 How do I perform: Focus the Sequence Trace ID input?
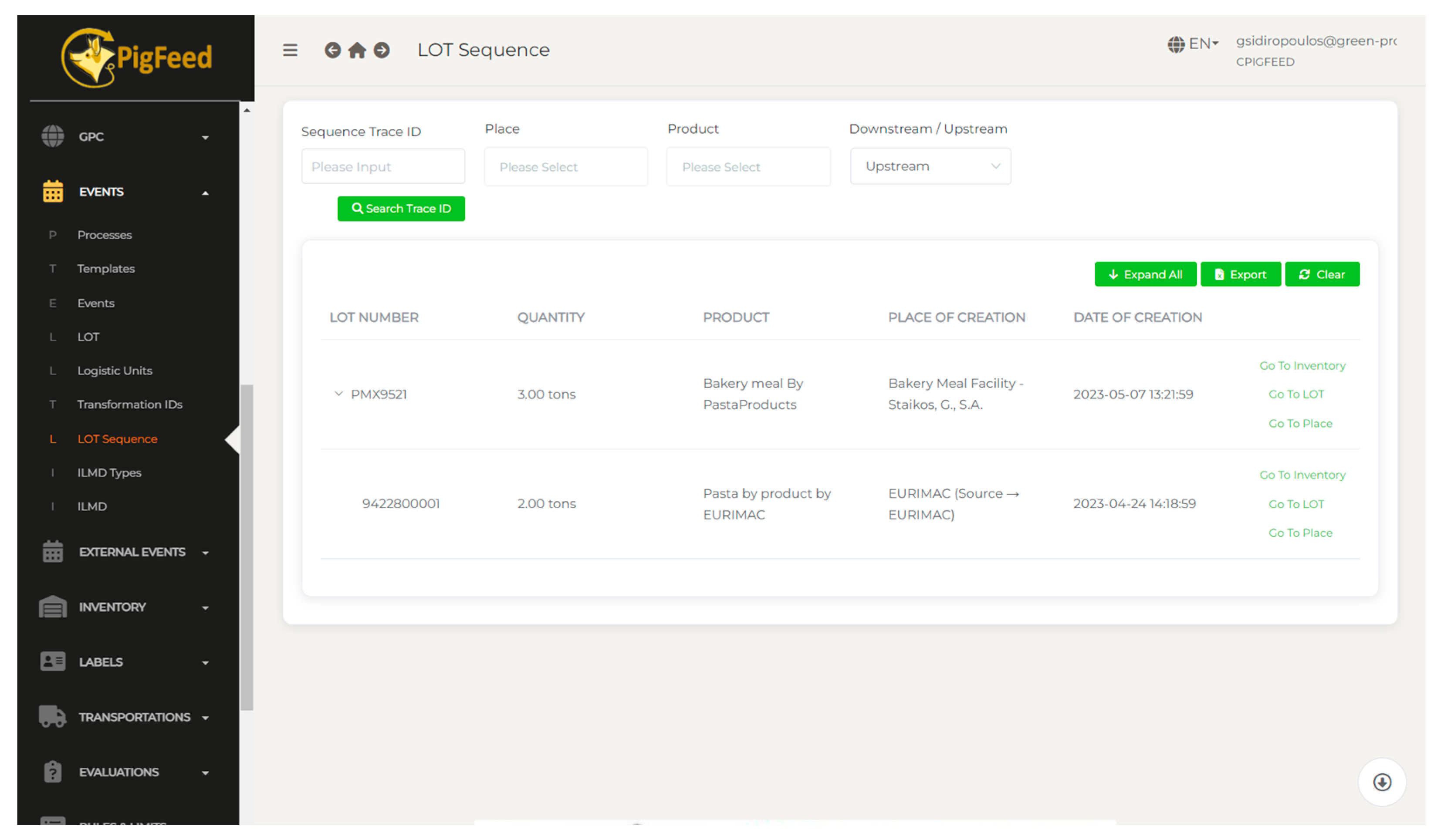point(382,167)
